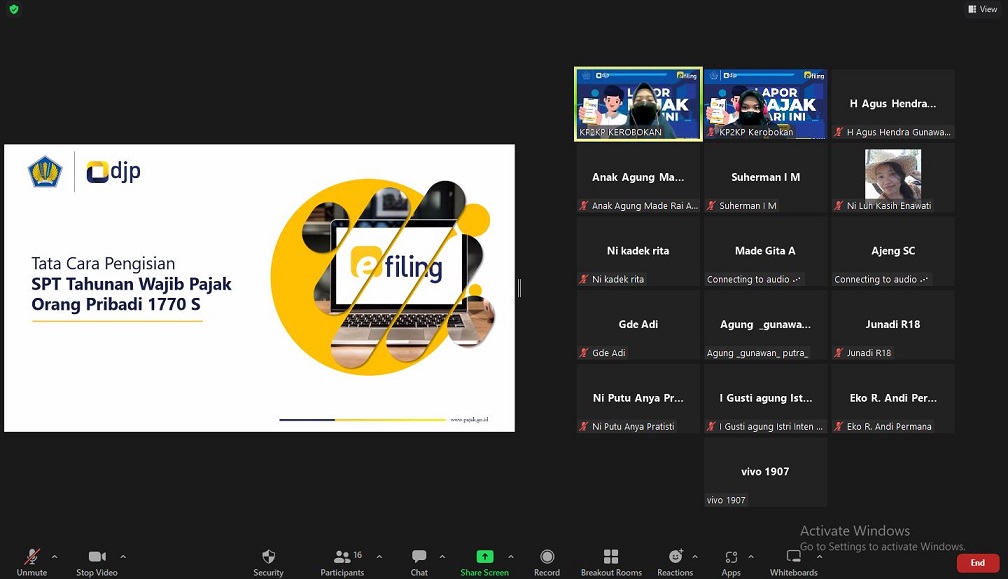
Task: Open Breakout Rooms
Action: coord(611,562)
